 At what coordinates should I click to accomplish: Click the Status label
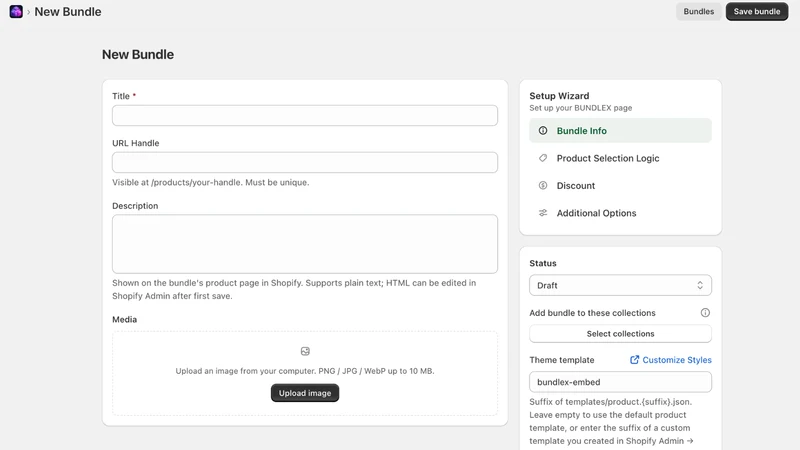pos(543,263)
